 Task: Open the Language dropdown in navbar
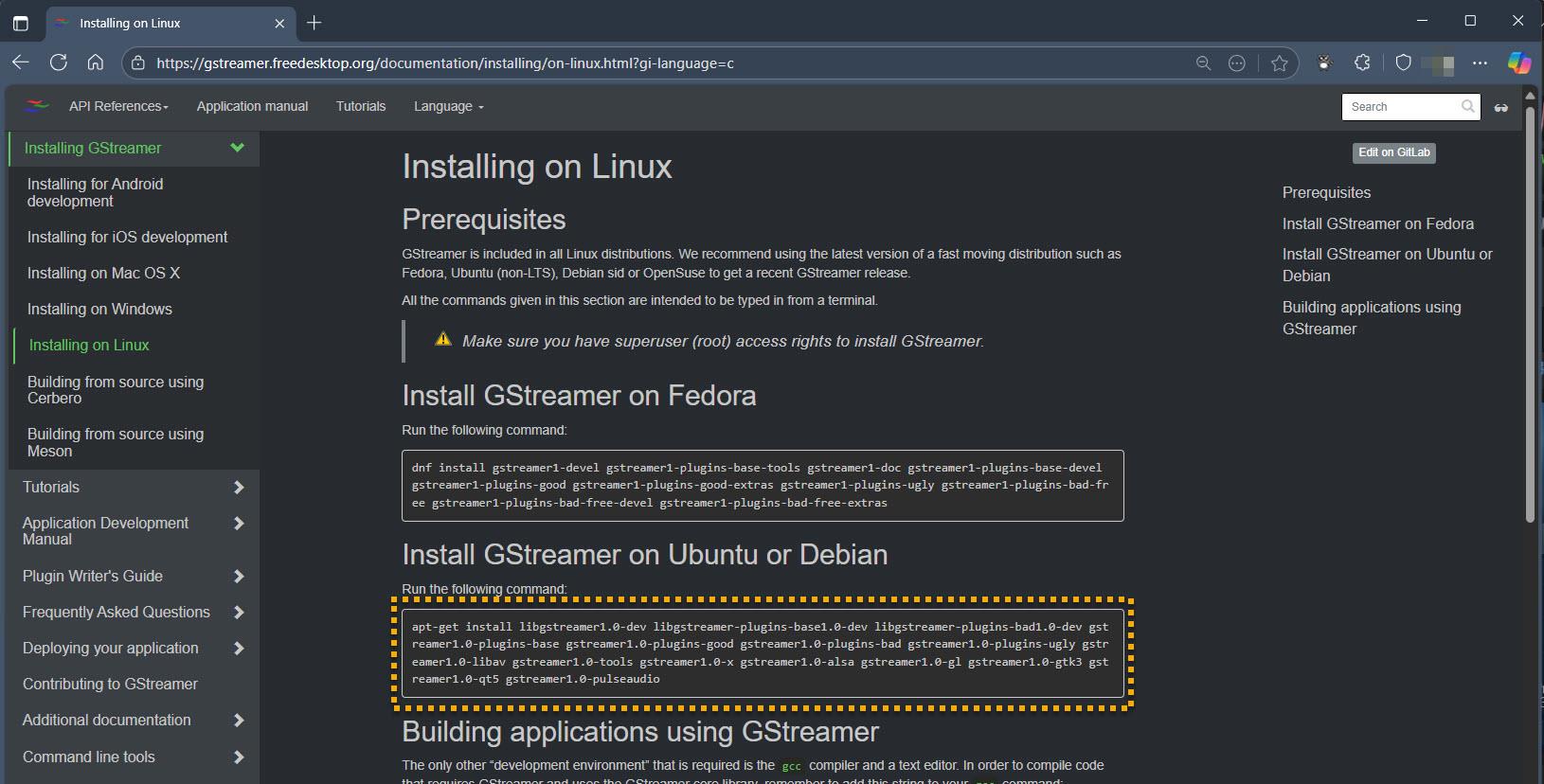coord(448,106)
